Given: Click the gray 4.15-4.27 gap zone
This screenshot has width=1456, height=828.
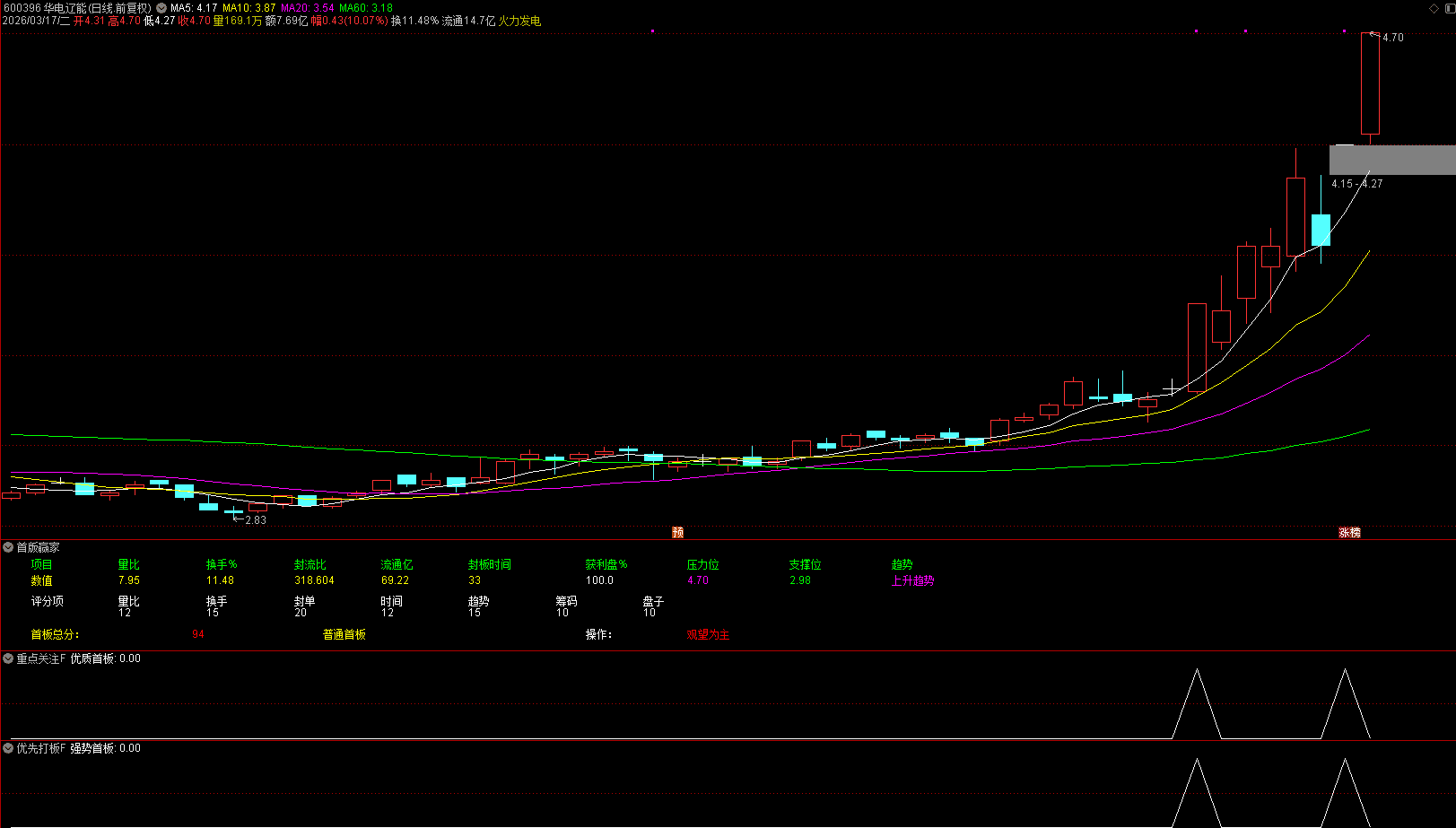Looking at the screenshot, I should 1391,160.
